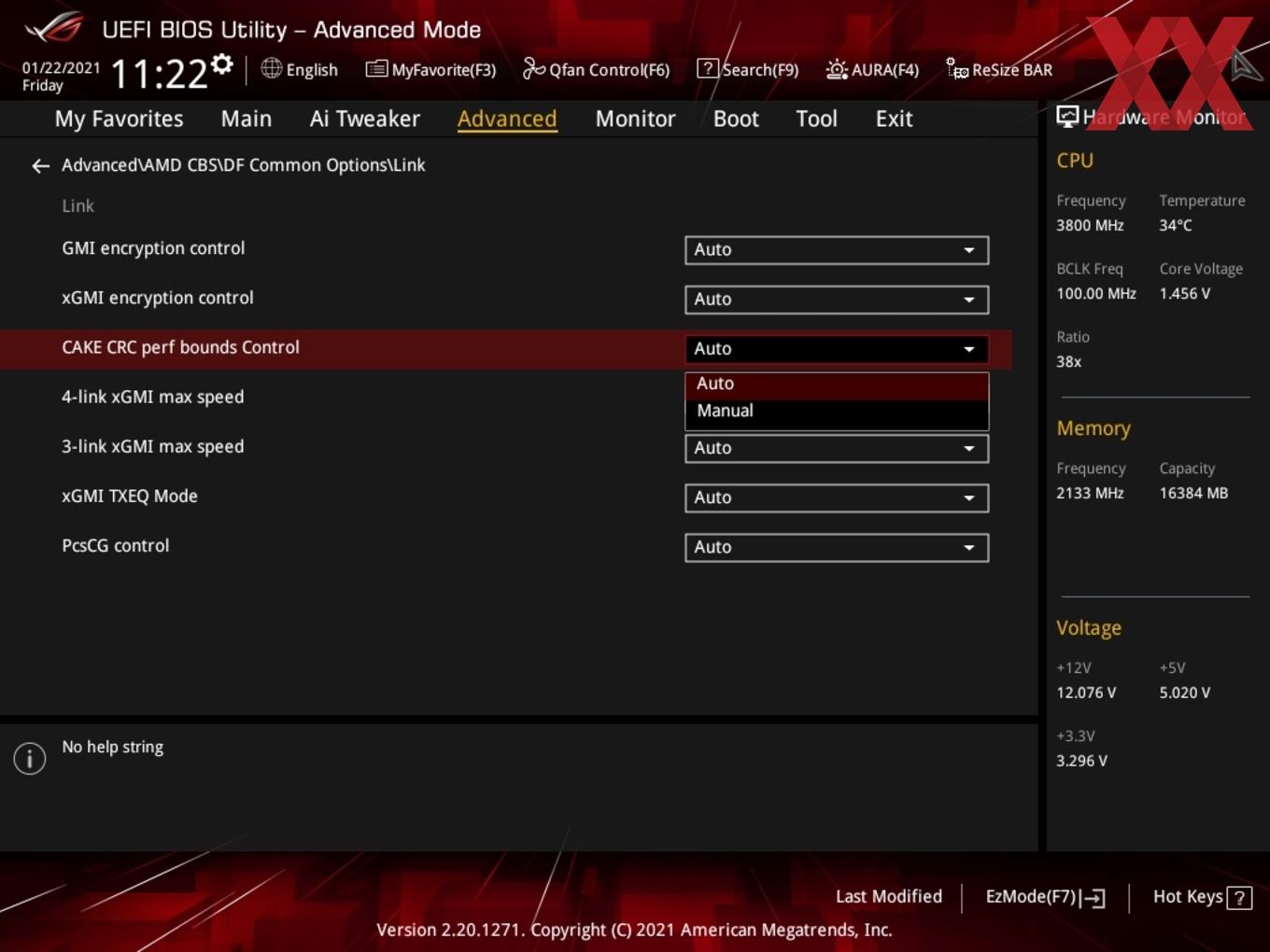Open the clock settings gear icon
This screenshot has width=1270, height=952.
222,63
